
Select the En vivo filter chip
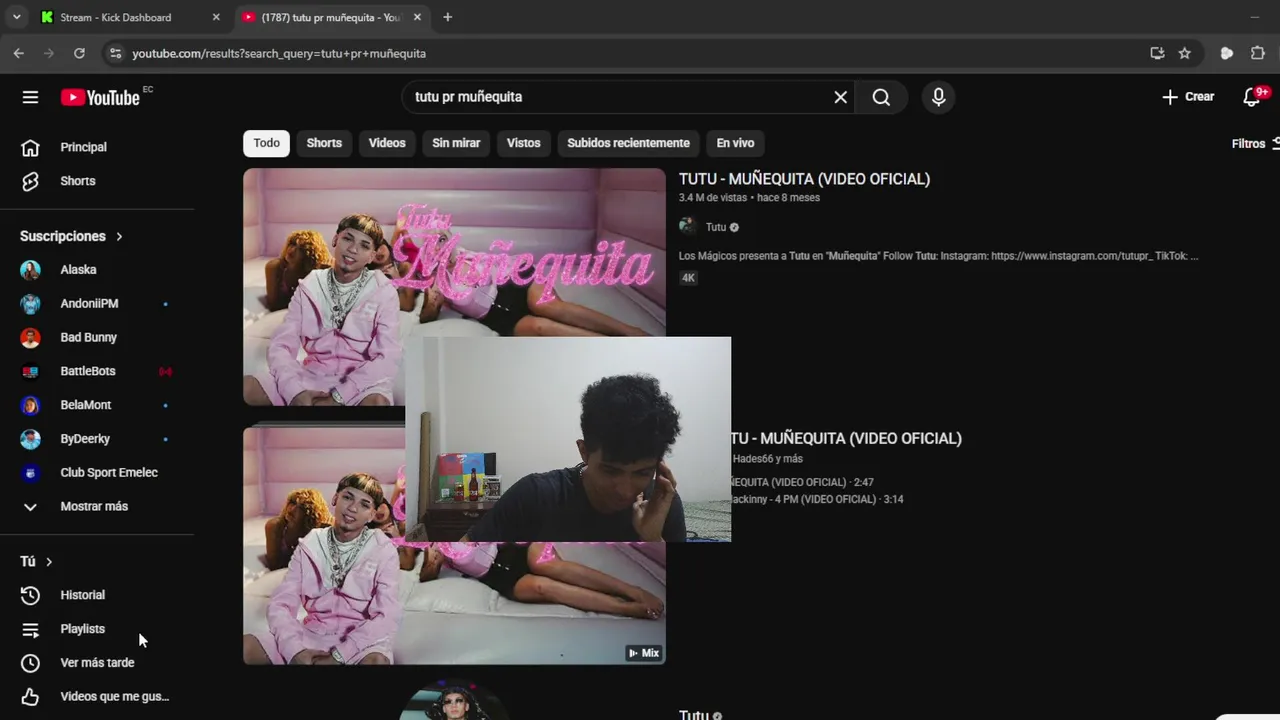click(x=735, y=143)
